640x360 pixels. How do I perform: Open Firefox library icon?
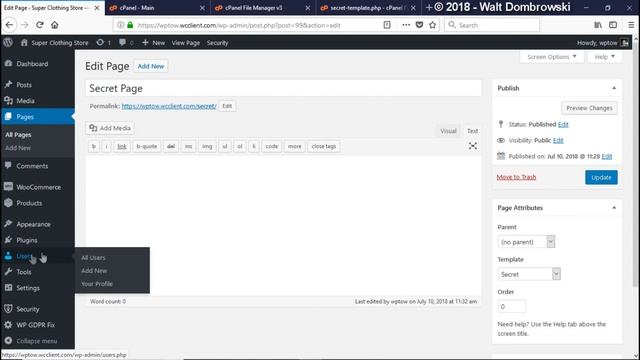coord(598,25)
